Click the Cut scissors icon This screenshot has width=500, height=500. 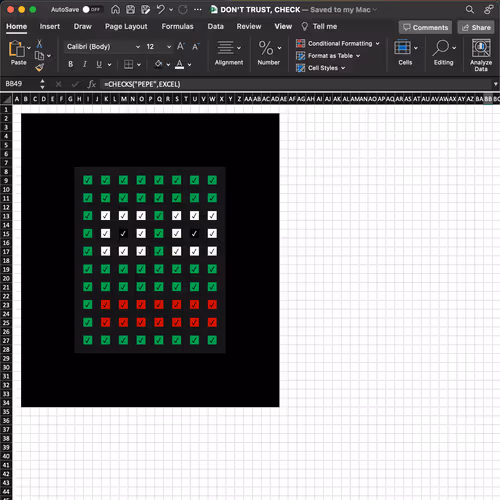point(39,44)
